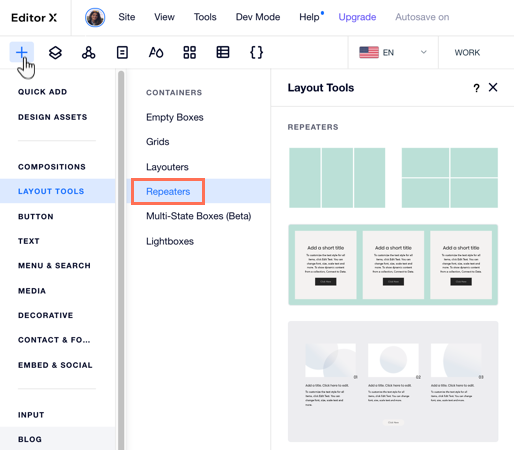Select the Embed & Social category
Screen dimensions: 514x450
(55, 365)
